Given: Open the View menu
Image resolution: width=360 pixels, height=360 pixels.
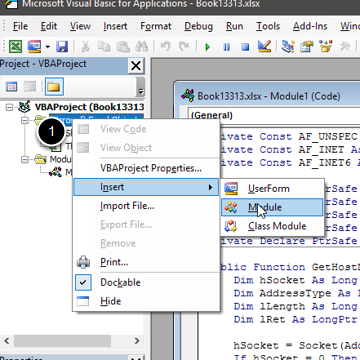Looking at the screenshot, I should tap(80, 26).
